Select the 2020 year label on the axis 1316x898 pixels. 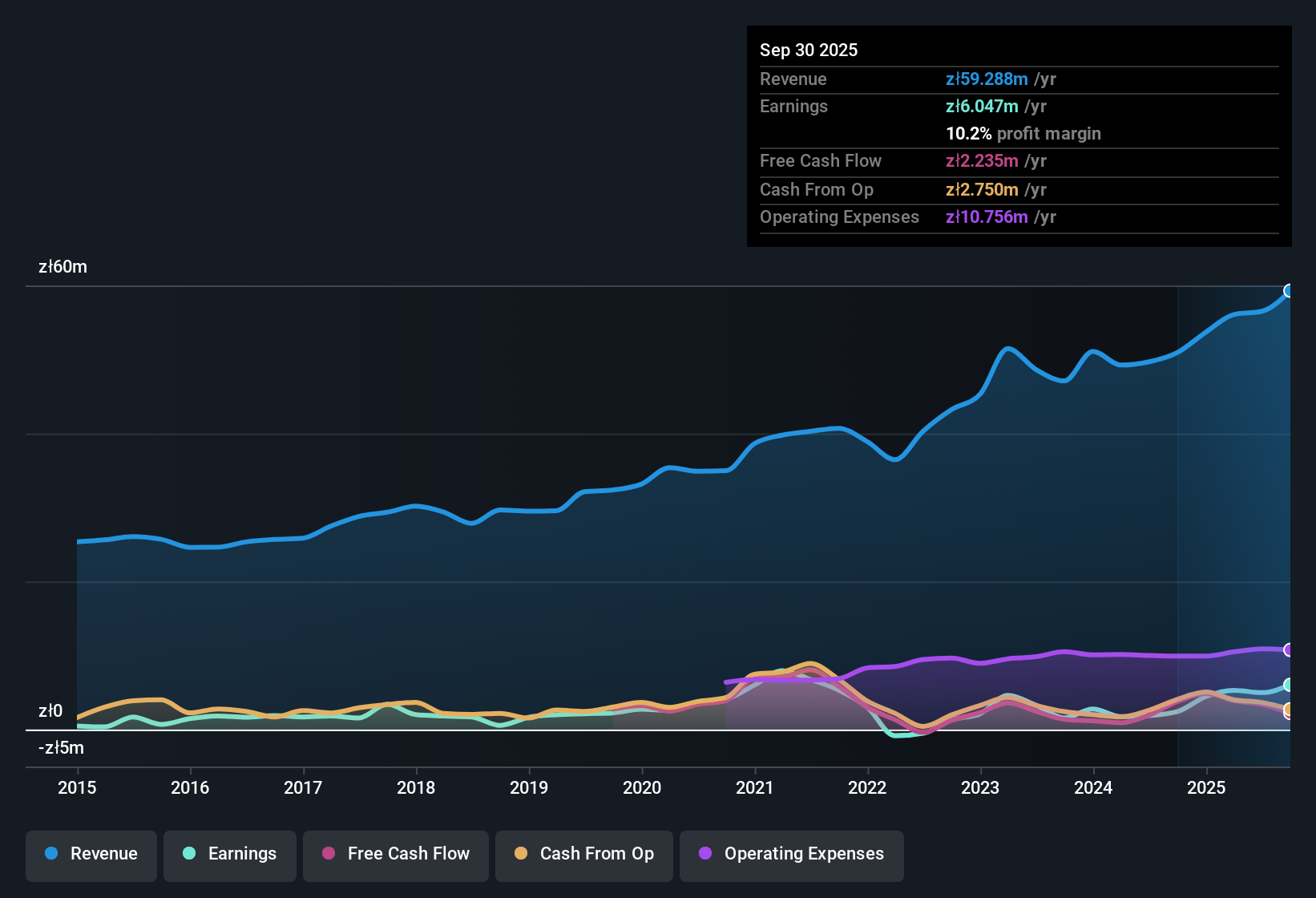pos(642,788)
